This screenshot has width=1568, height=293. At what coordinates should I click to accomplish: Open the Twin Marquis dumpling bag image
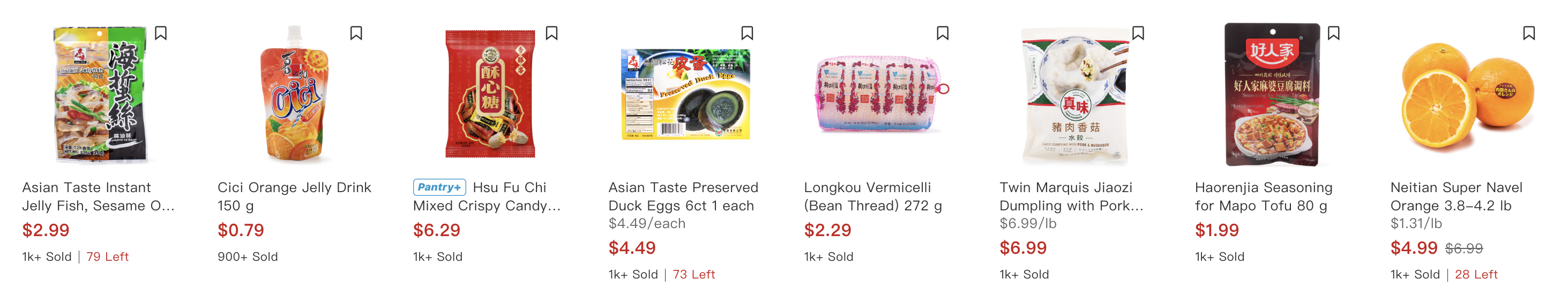point(1075,94)
